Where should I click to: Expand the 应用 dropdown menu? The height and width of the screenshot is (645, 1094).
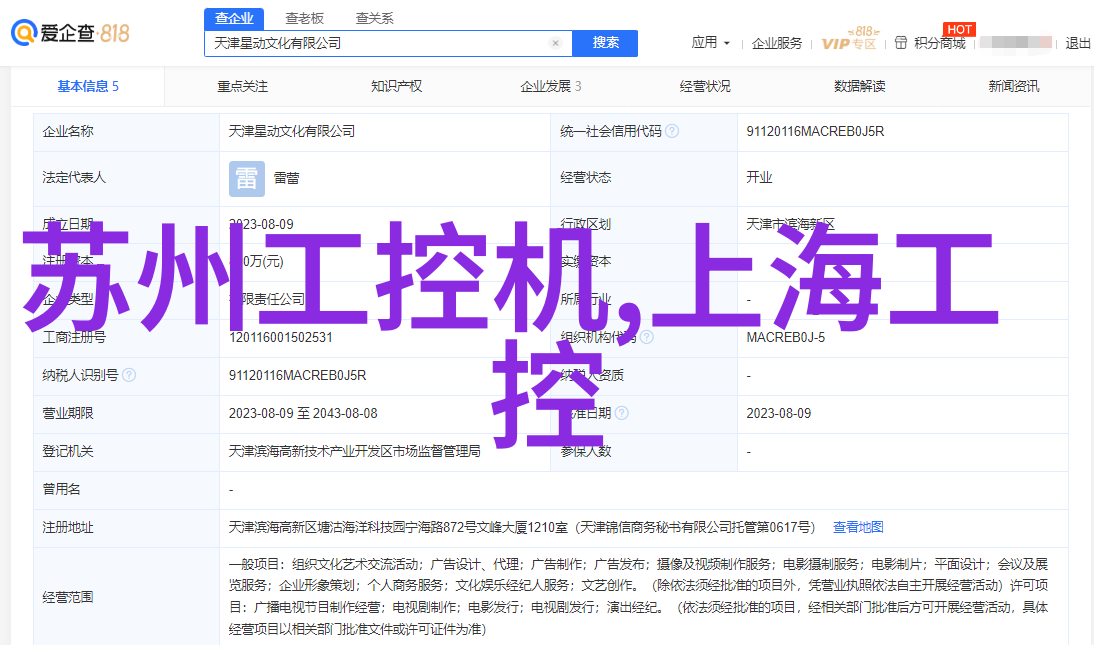(x=710, y=43)
